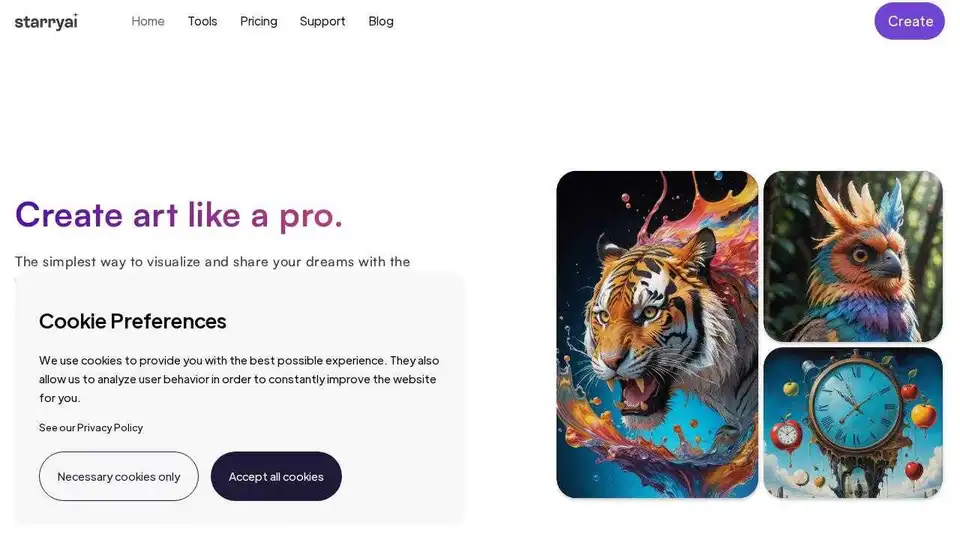This screenshot has height=540, width=960.
Task: Click the 'Create art like a pro.' headline
Action: coord(179,214)
